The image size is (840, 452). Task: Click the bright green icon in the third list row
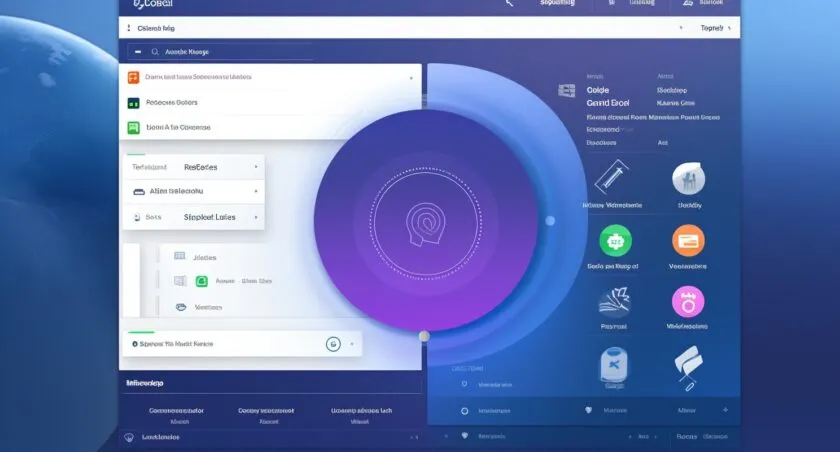[133, 127]
